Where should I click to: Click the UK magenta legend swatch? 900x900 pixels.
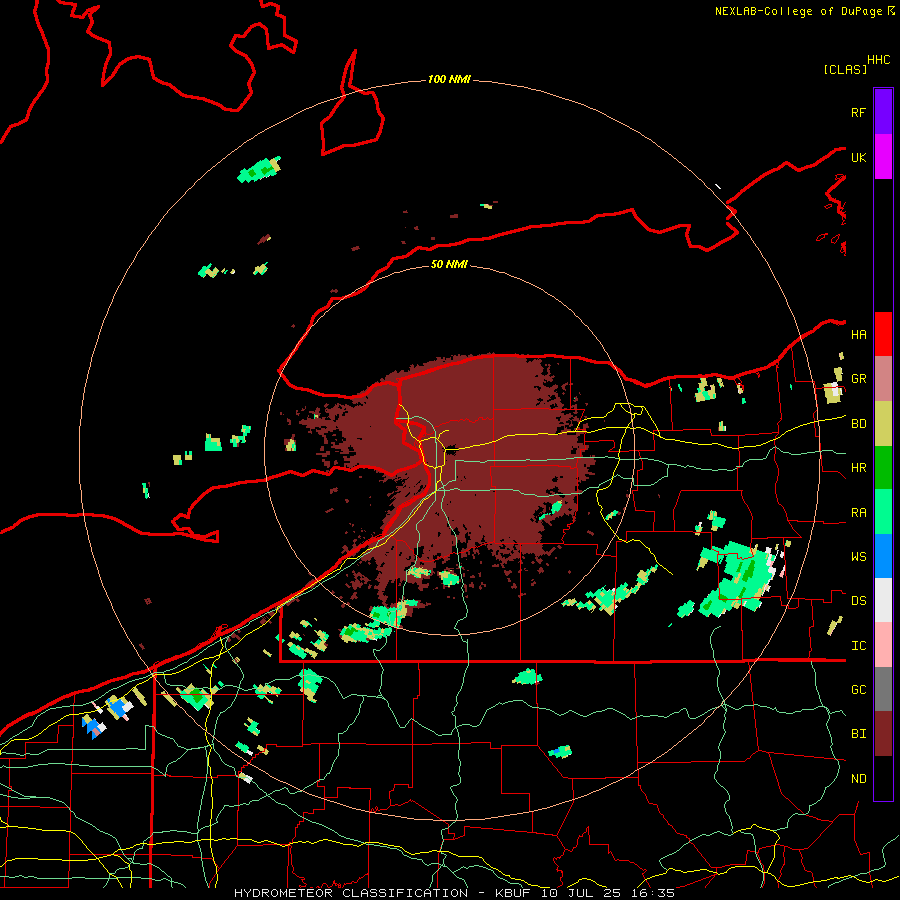[883, 157]
